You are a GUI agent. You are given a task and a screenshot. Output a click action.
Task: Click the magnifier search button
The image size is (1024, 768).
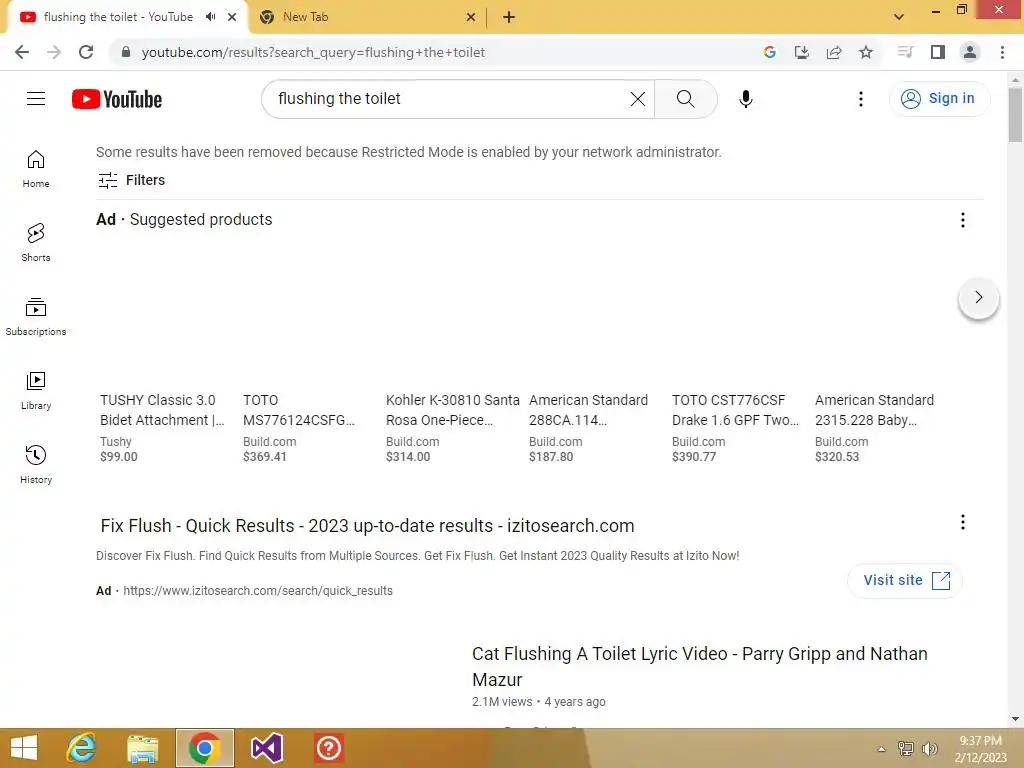(x=686, y=99)
